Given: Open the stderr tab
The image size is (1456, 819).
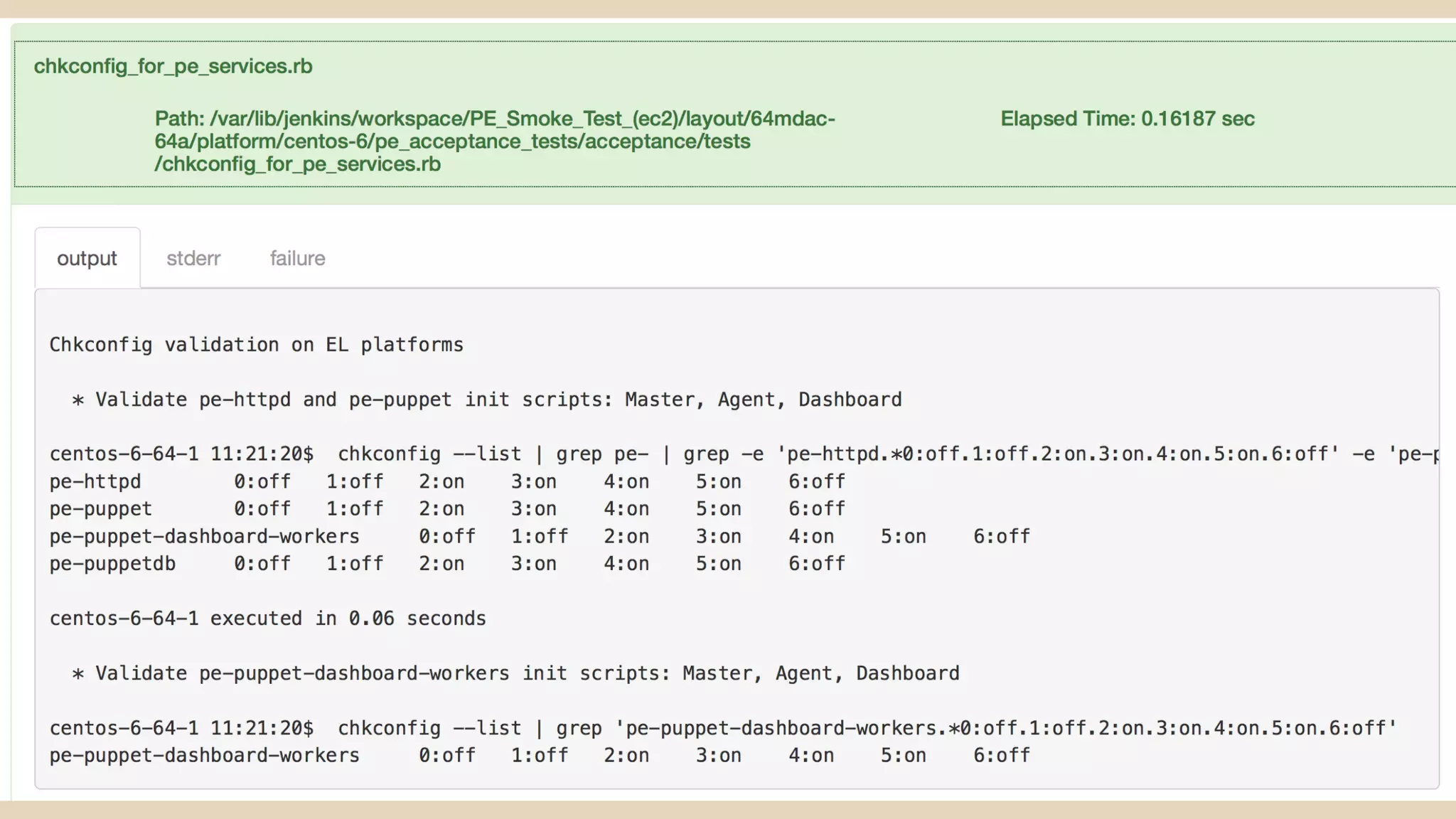Looking at the screenshot, I should click(193, 258).
